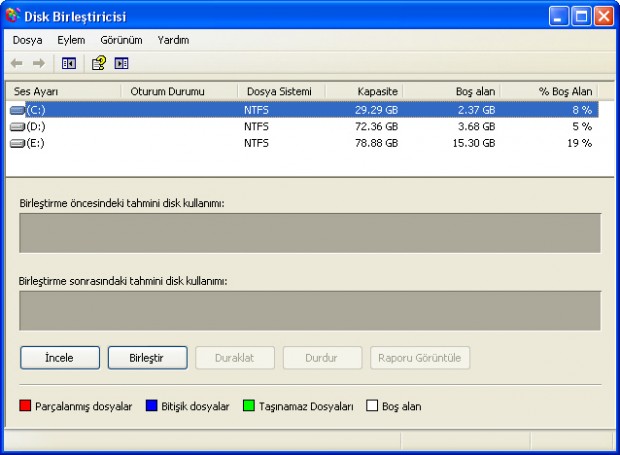This screenshot has height=455, width=620.
Task: Click the green Taşınamaz Dosyaları legend swatch
Action: click(x=249, y=407)
